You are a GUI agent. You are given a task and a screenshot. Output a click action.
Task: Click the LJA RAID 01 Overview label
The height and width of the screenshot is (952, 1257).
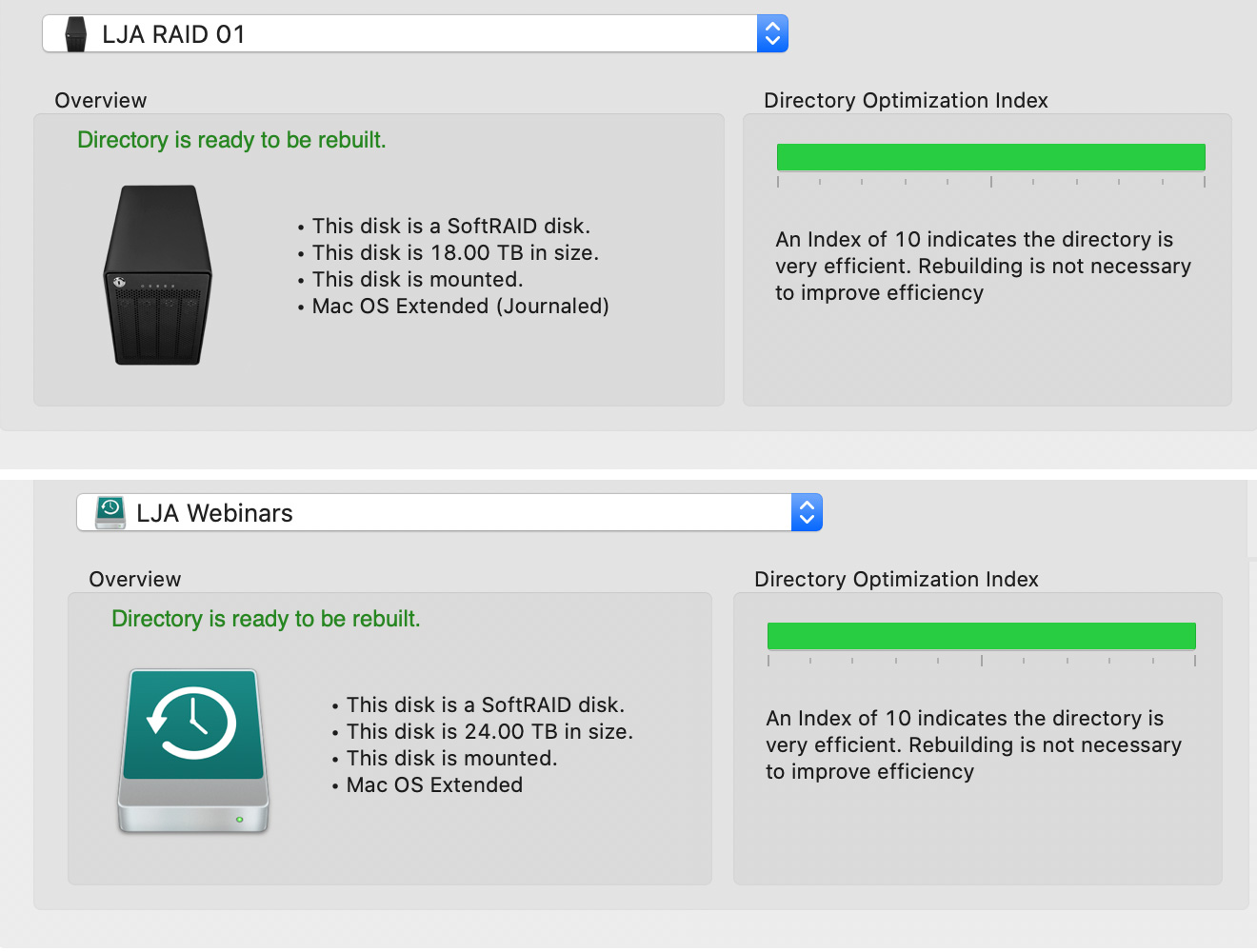coord(101,101)
